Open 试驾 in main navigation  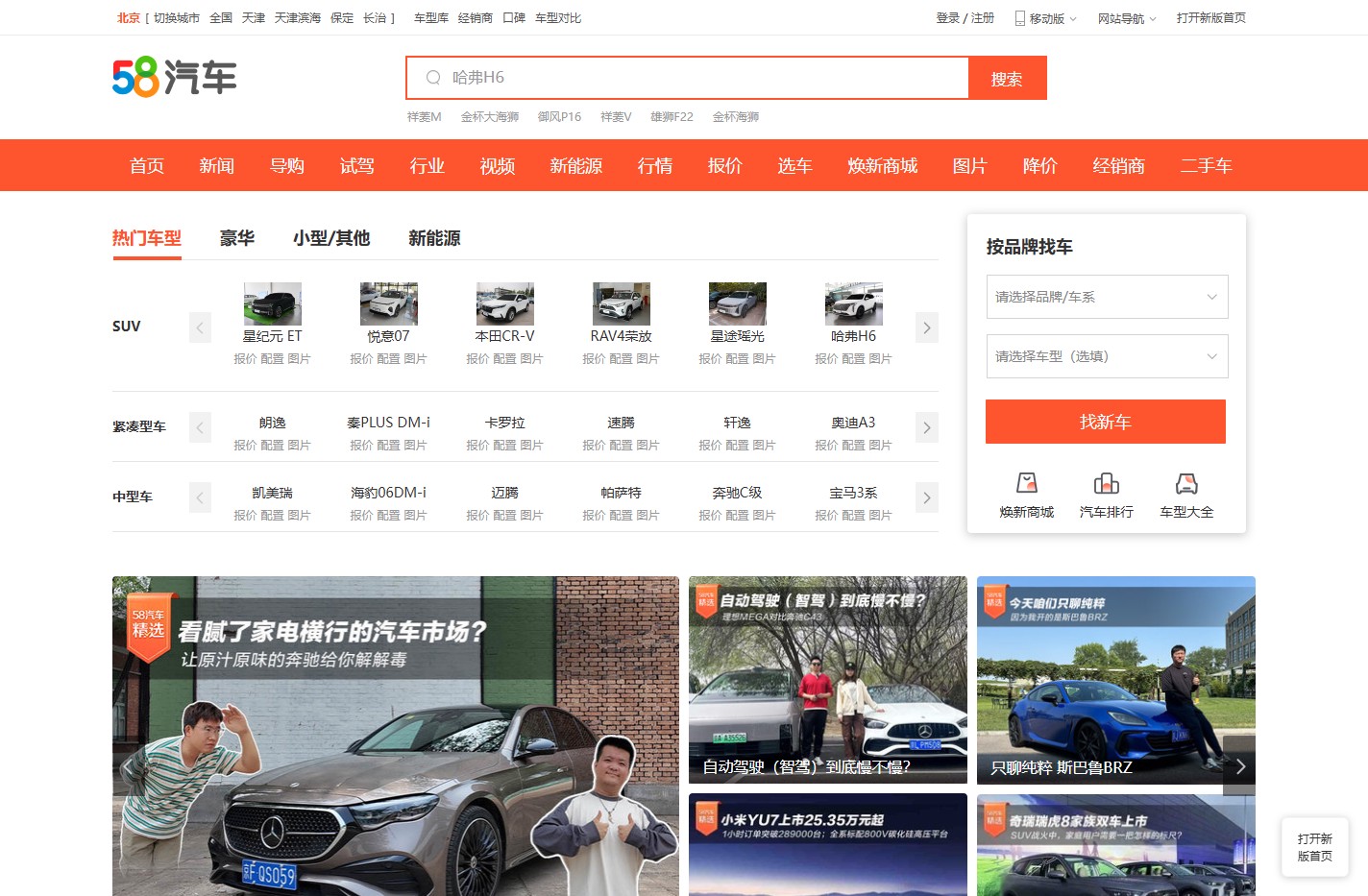357,165
